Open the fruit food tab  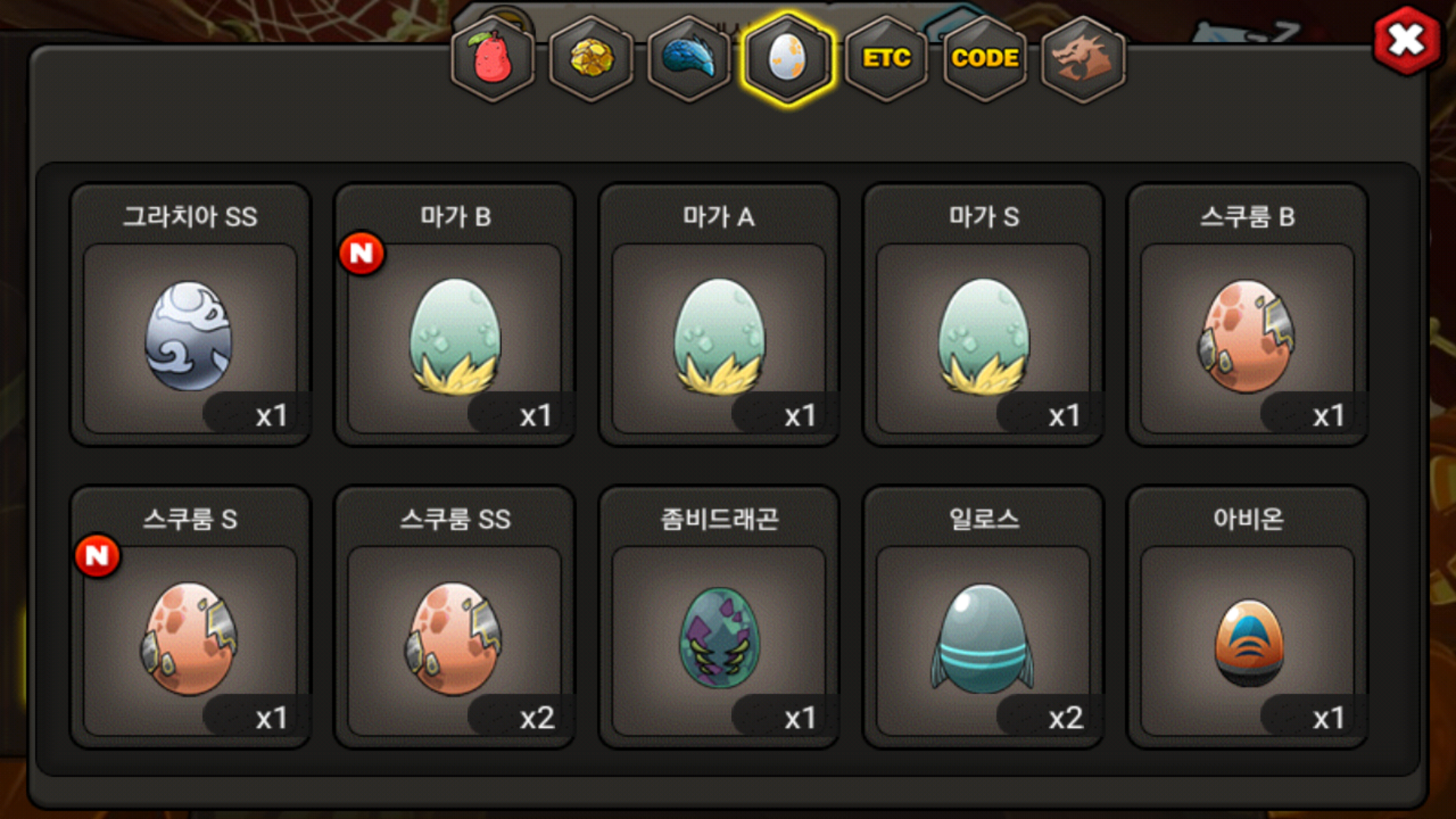click(493, 58)
